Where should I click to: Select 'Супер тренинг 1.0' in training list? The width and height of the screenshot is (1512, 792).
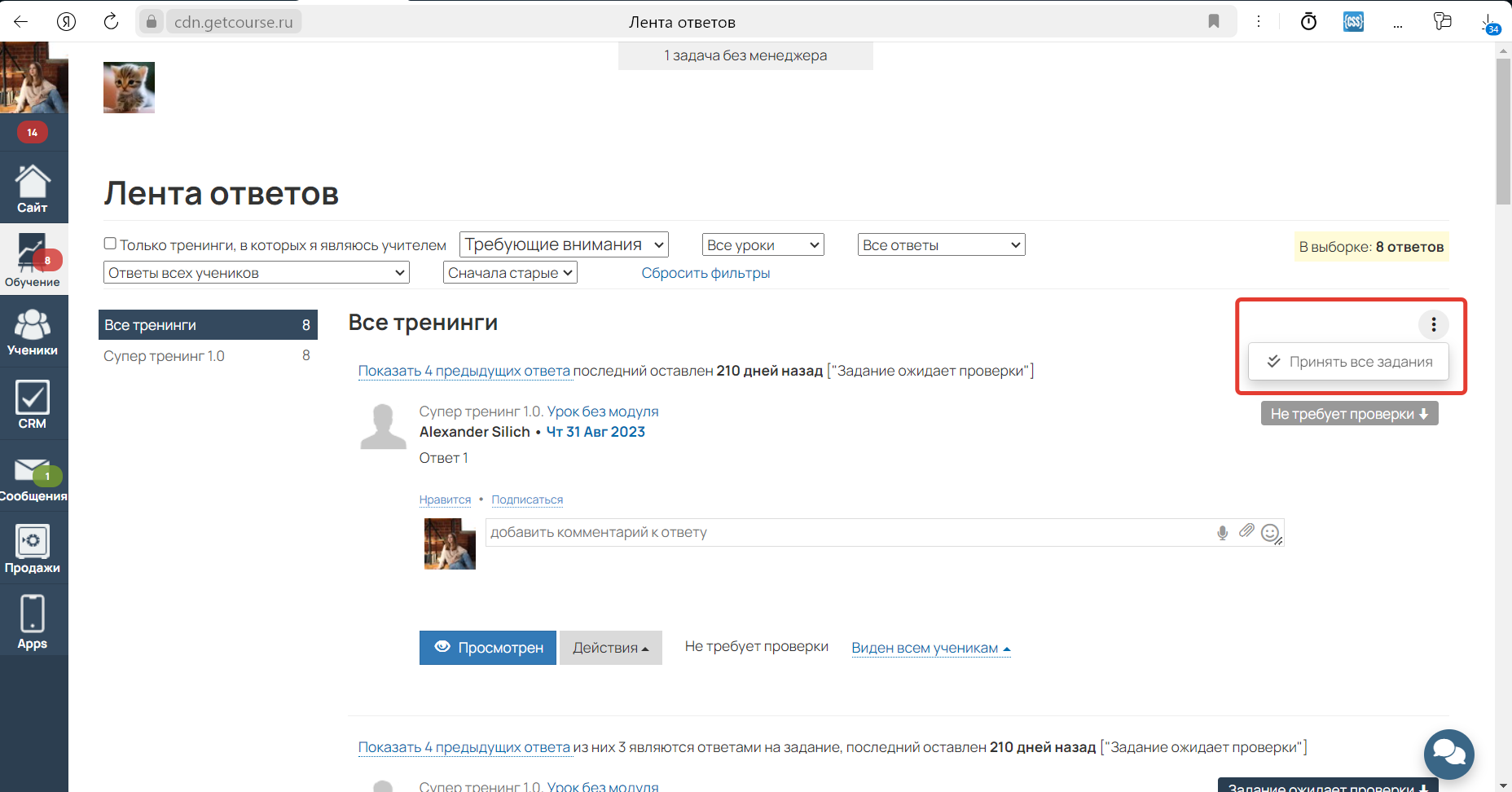pyautogui.click(x=165, y=356)
